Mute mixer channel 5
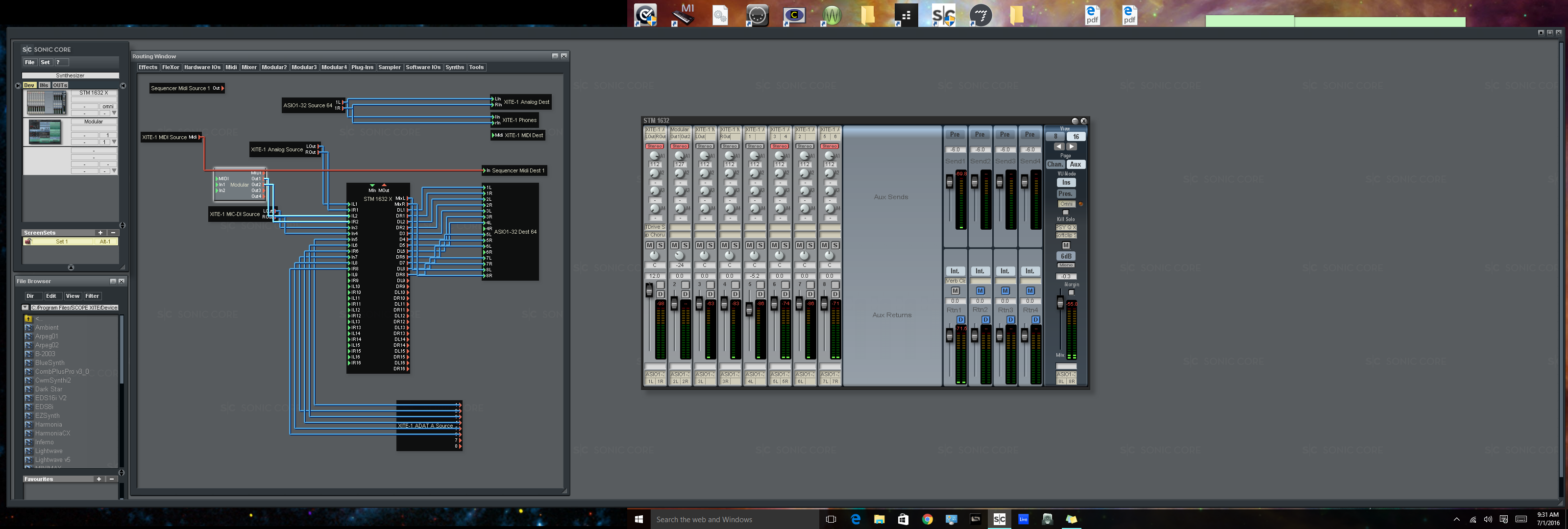Screen dimensions: 1568x529 [750, 245]
